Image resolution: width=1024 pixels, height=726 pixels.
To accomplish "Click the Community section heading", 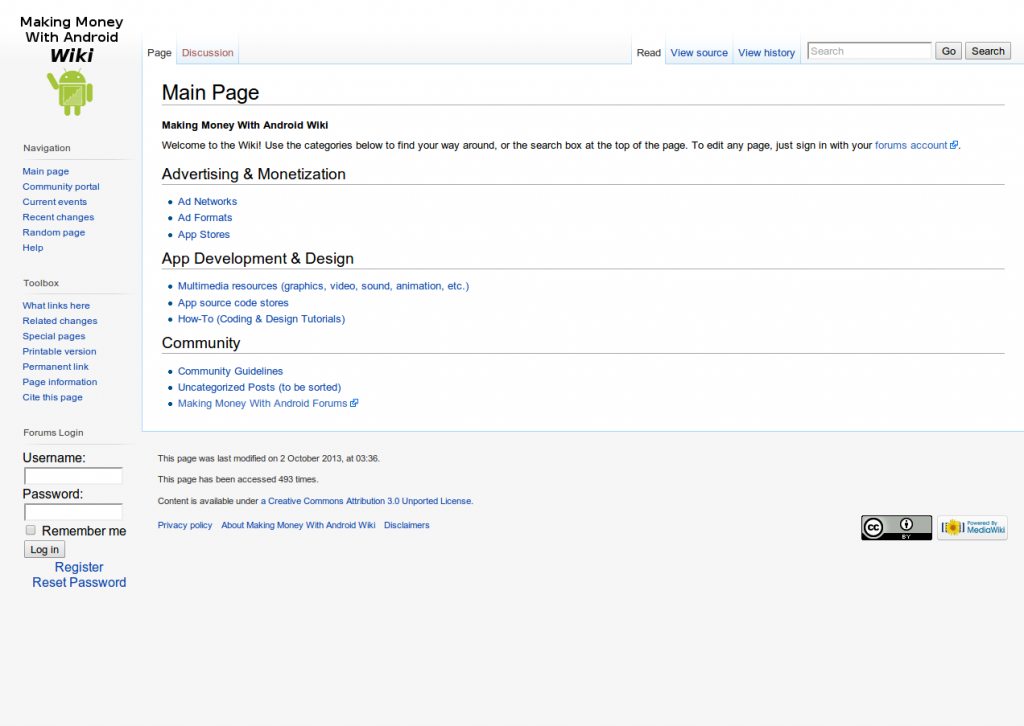I will (201, 343).
